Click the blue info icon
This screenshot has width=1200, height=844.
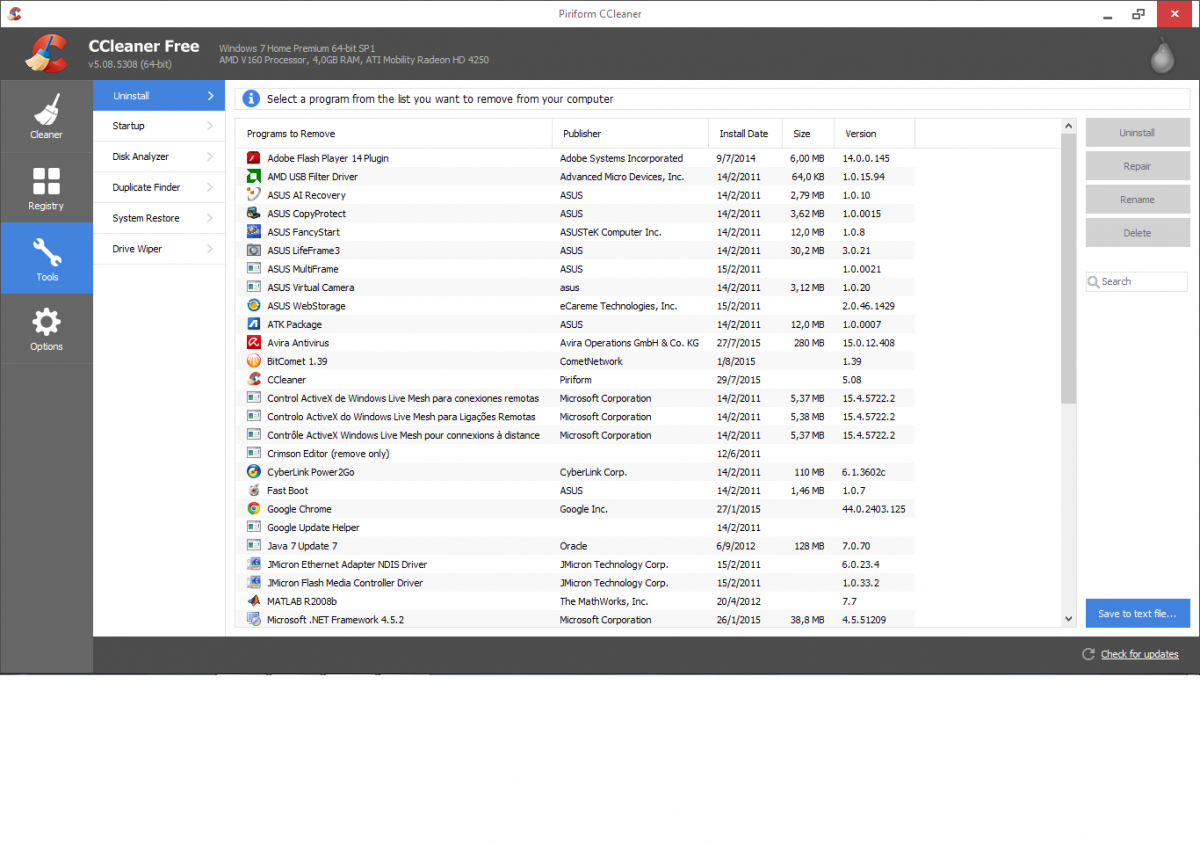tap(251, 99)
